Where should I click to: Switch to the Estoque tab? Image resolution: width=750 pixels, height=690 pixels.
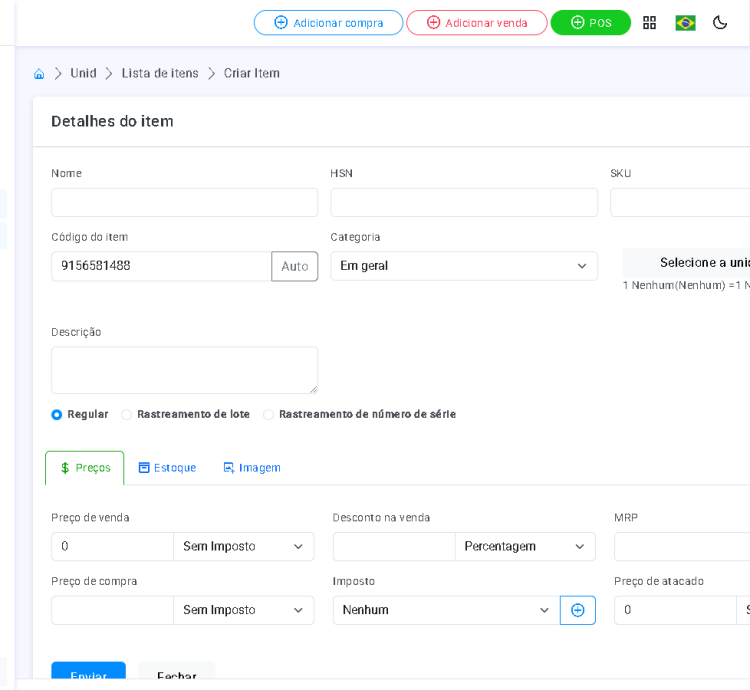[x=167, y=468]
